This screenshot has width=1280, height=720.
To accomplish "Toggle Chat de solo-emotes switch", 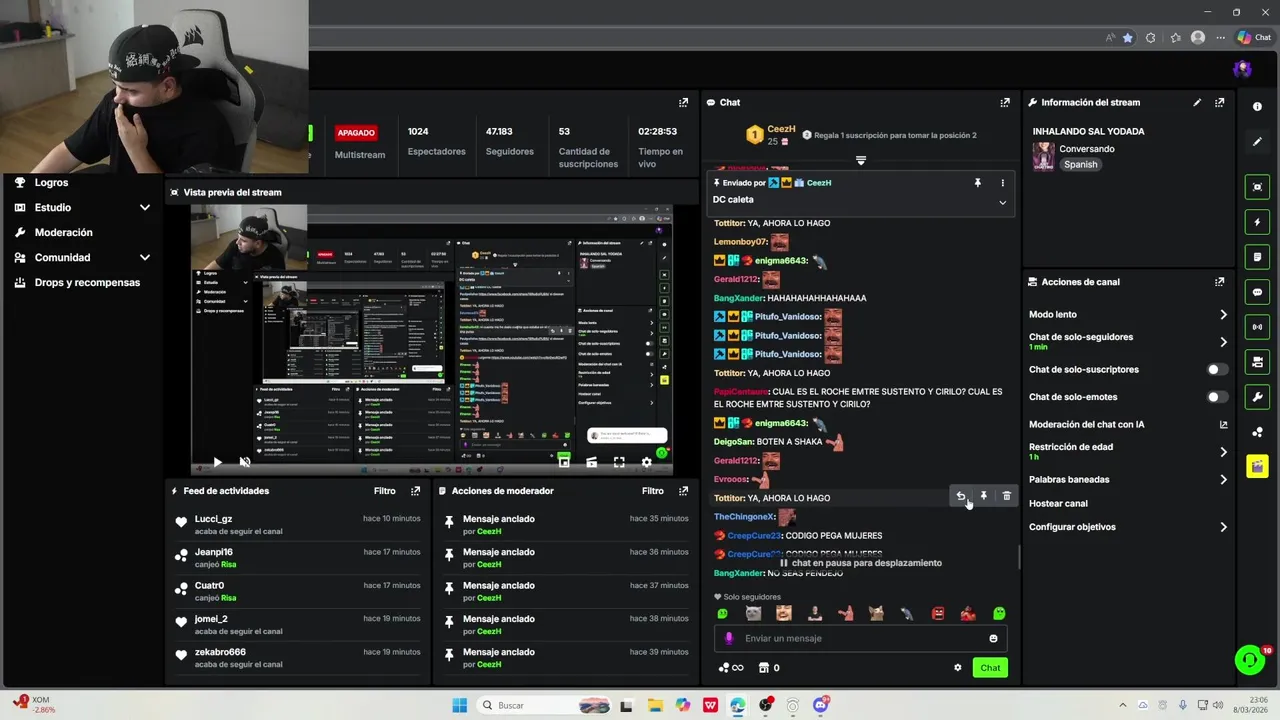I will tap(1217, 397).
